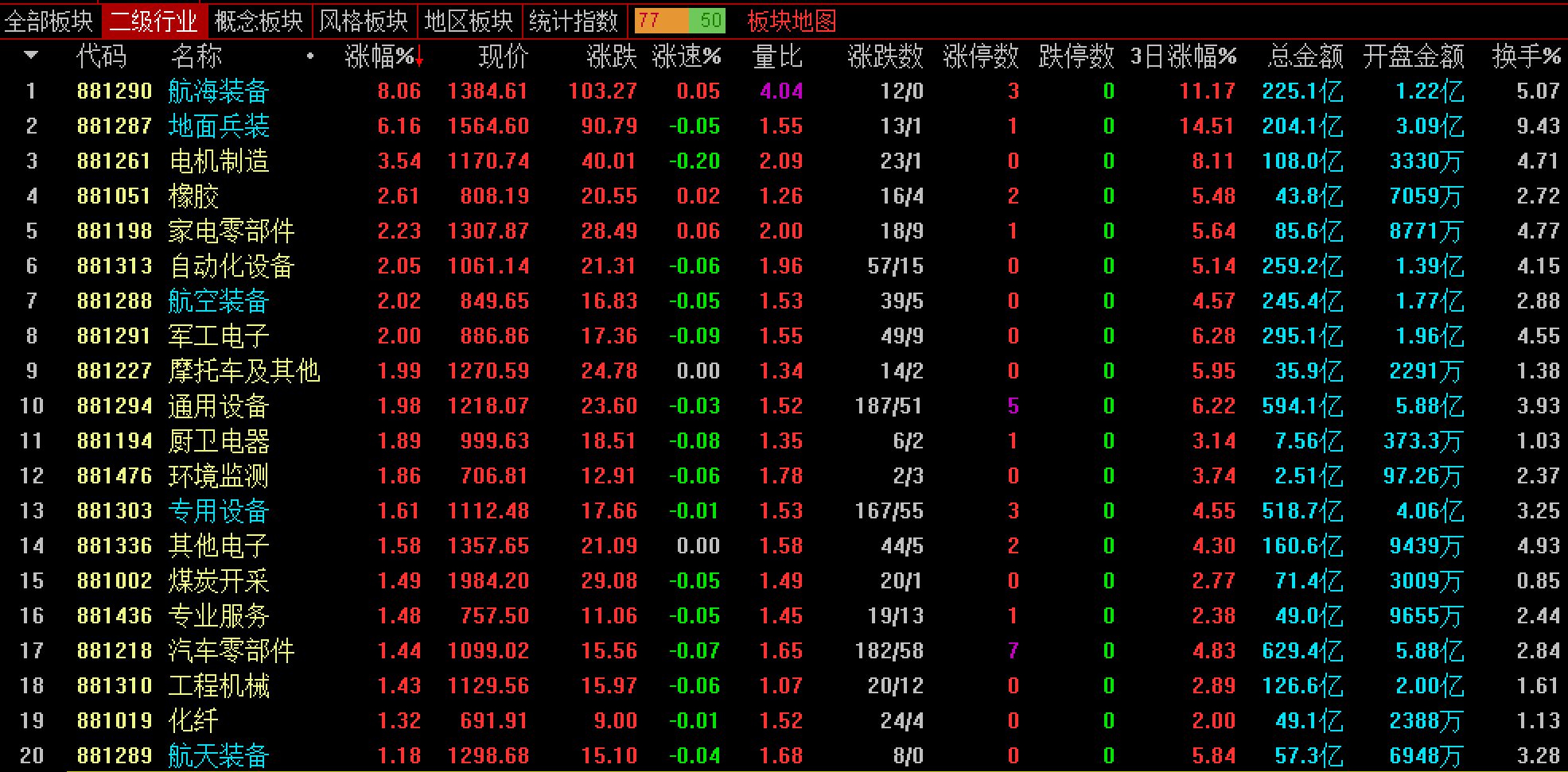Click the purple 7 limit-up count for 汽车零部件

tap(1013, 650)
